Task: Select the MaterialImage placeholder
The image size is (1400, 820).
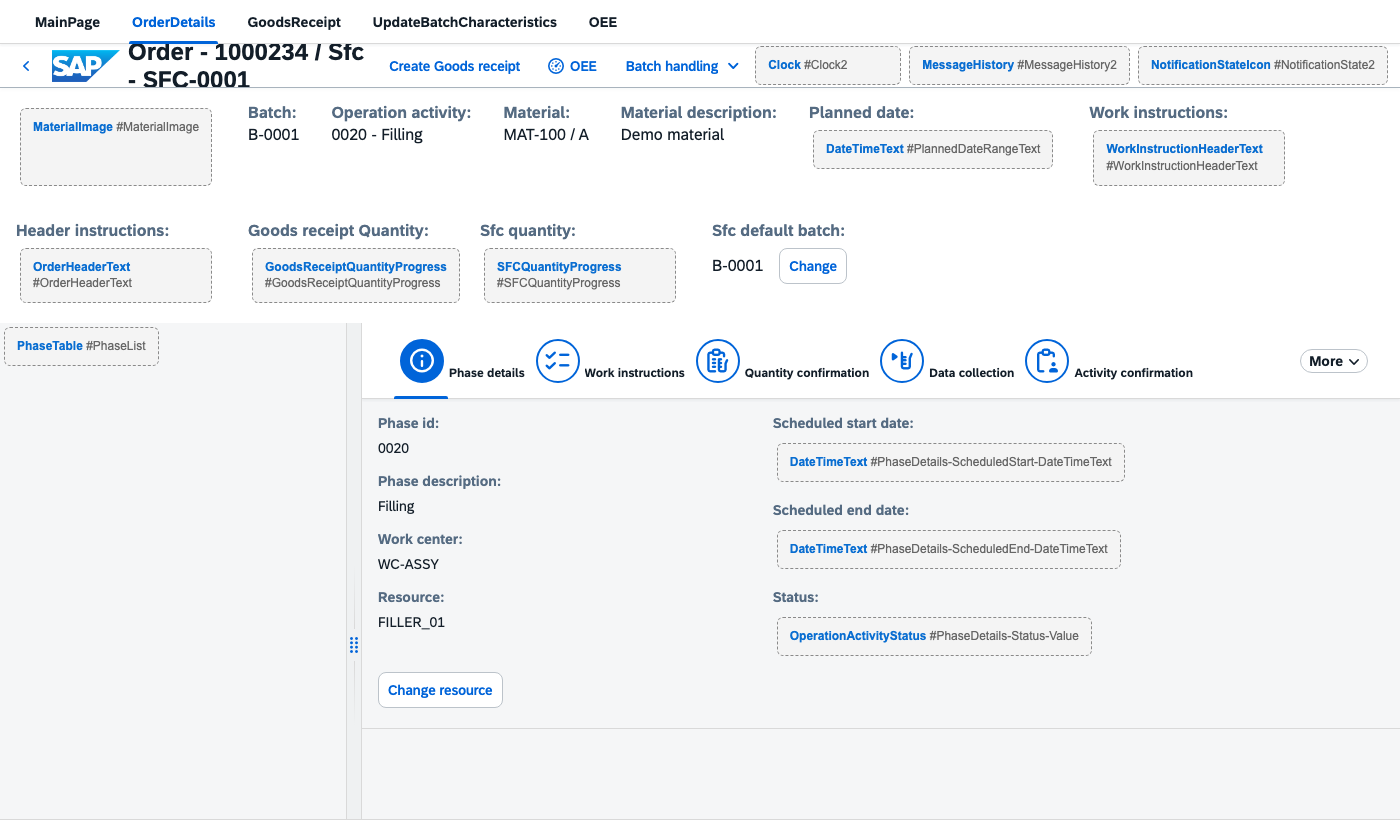Action: tap(116, 147)
